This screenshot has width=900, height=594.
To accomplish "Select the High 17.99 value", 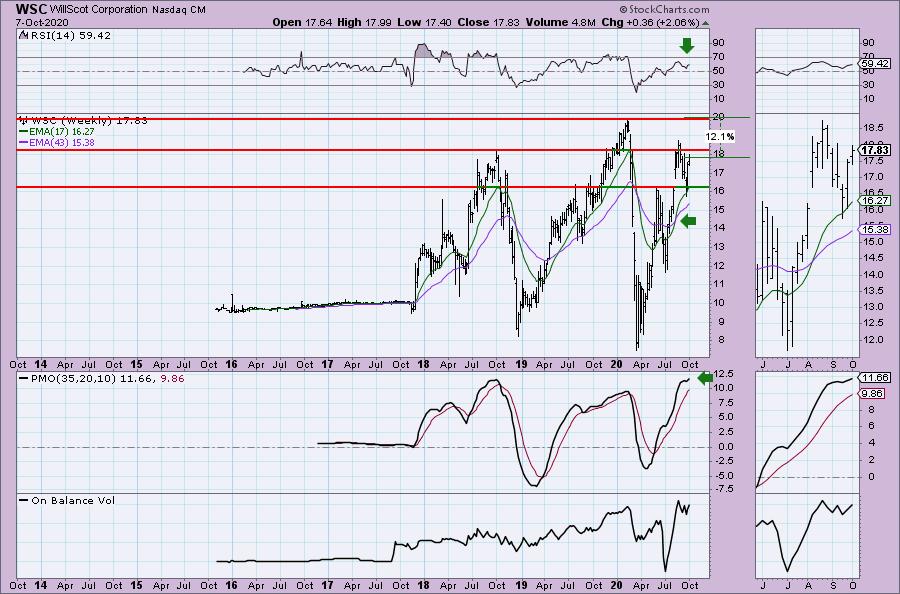I will coord(364,22).
